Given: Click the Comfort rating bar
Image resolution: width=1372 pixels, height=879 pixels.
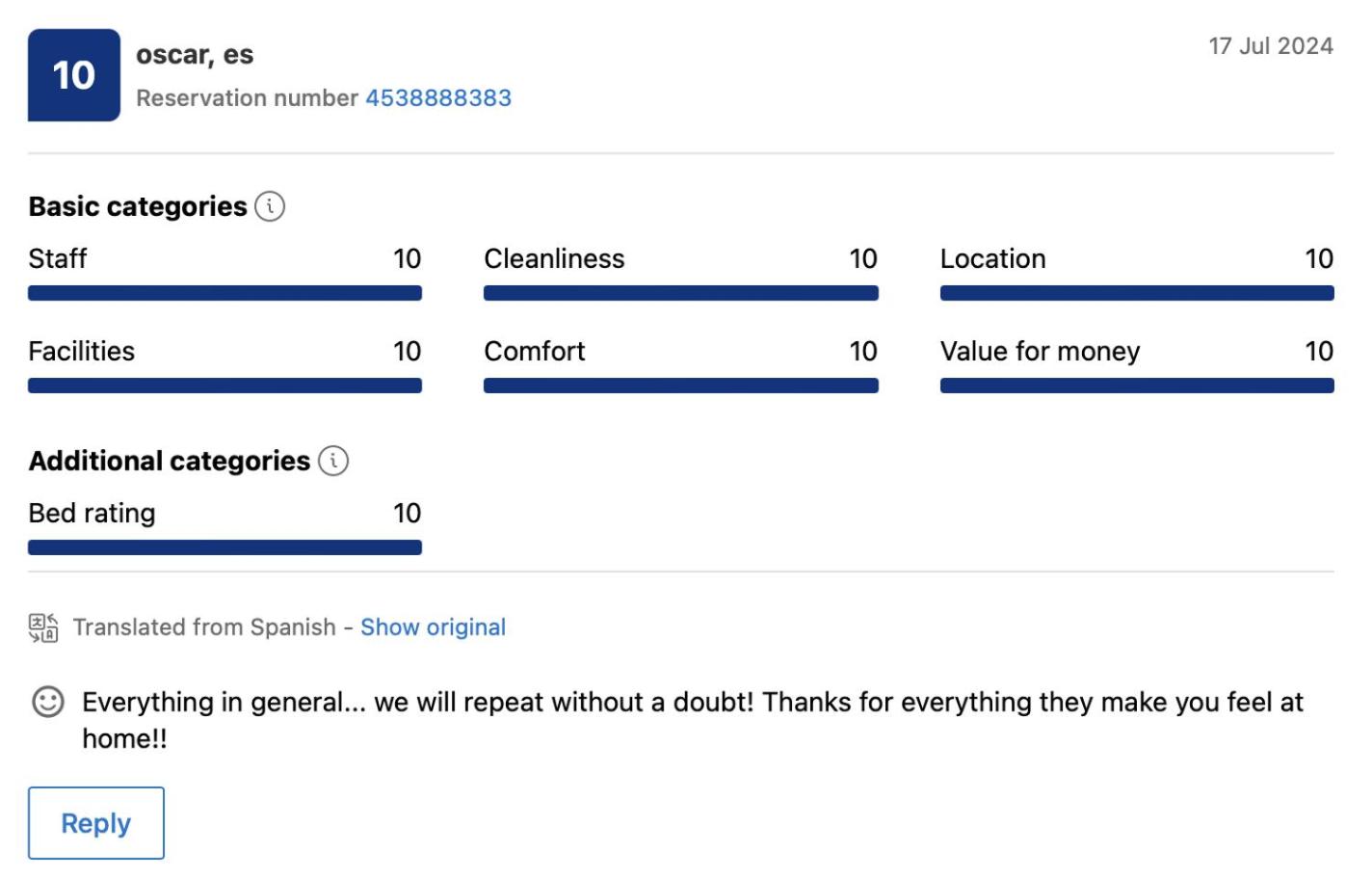Looking at the screenshot, I should pos(681,386).
